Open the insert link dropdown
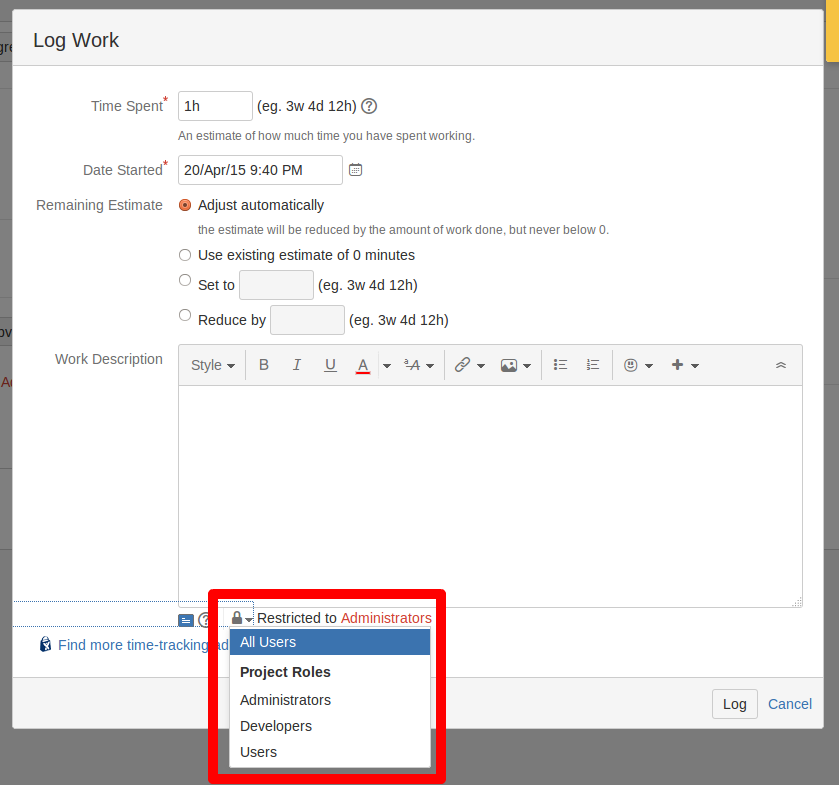 [470, 365]
